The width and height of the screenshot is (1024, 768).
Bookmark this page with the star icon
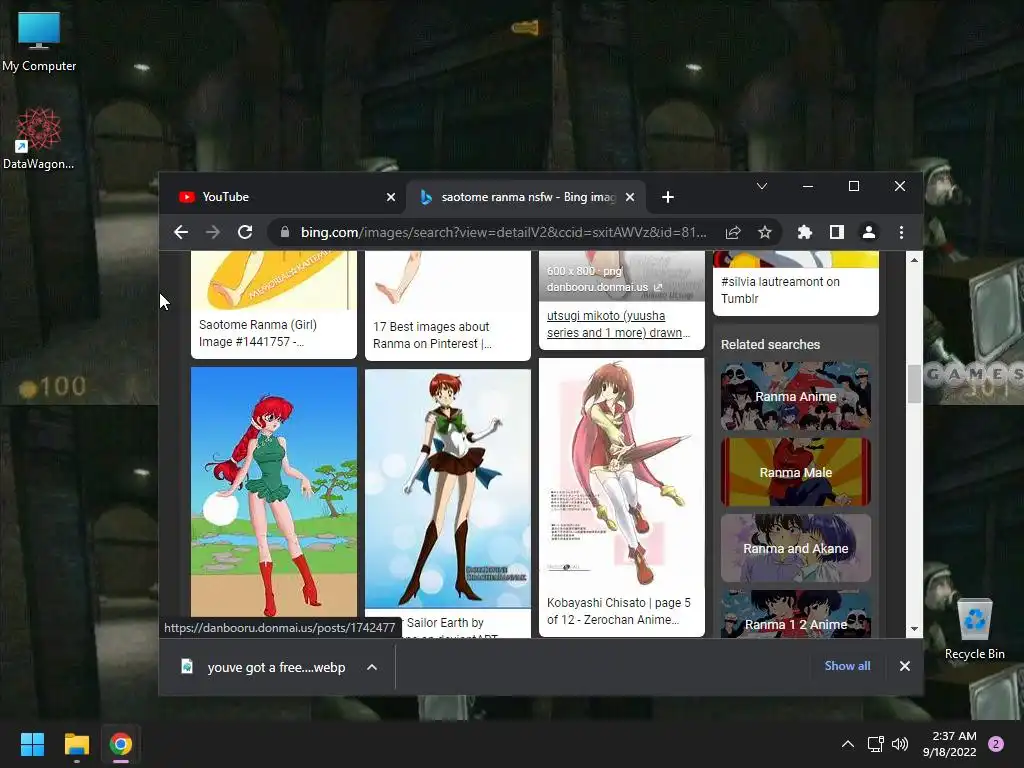tap(765, 232)
